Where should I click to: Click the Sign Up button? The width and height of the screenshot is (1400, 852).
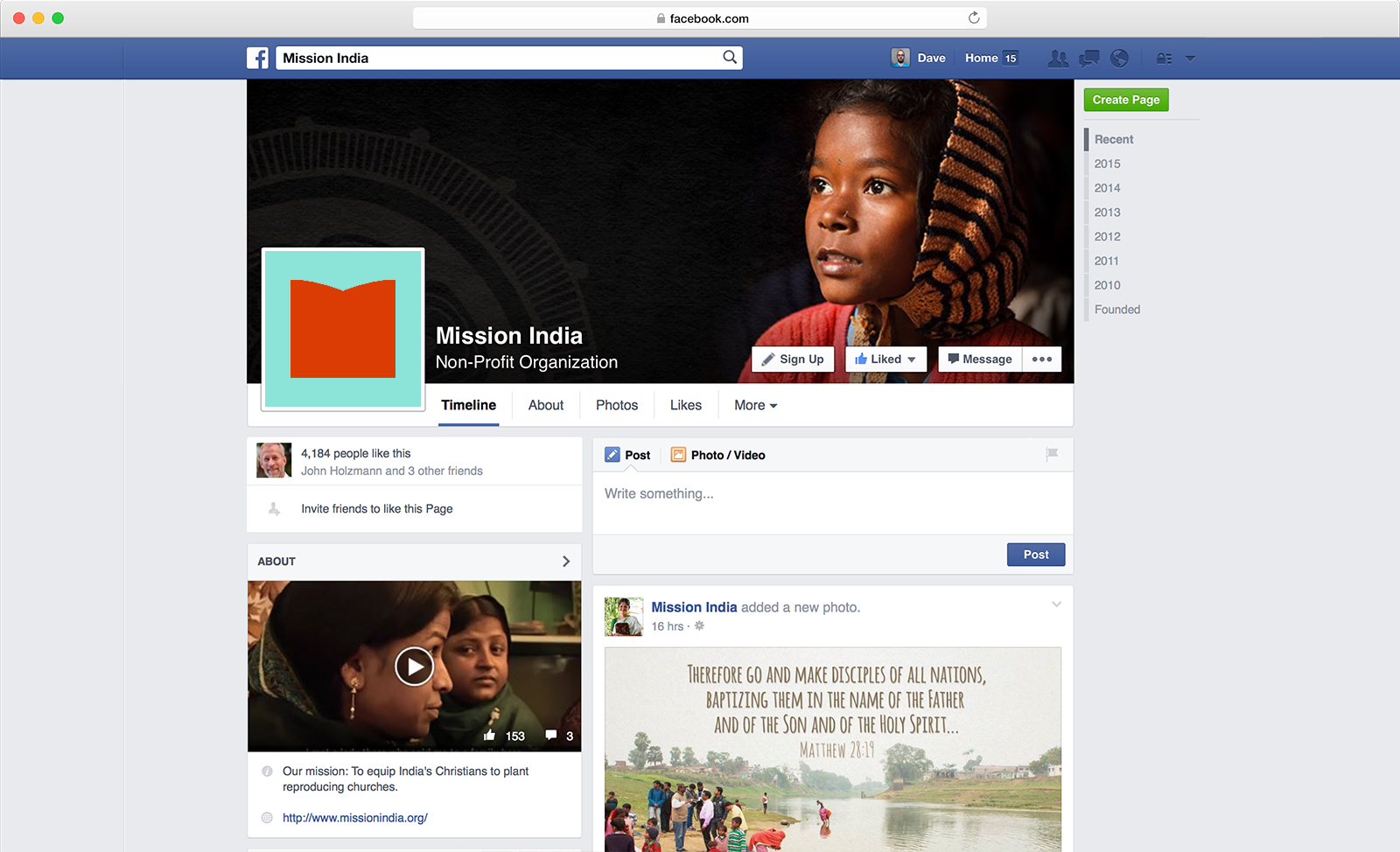pyautogui.click(x=793, y=360)
